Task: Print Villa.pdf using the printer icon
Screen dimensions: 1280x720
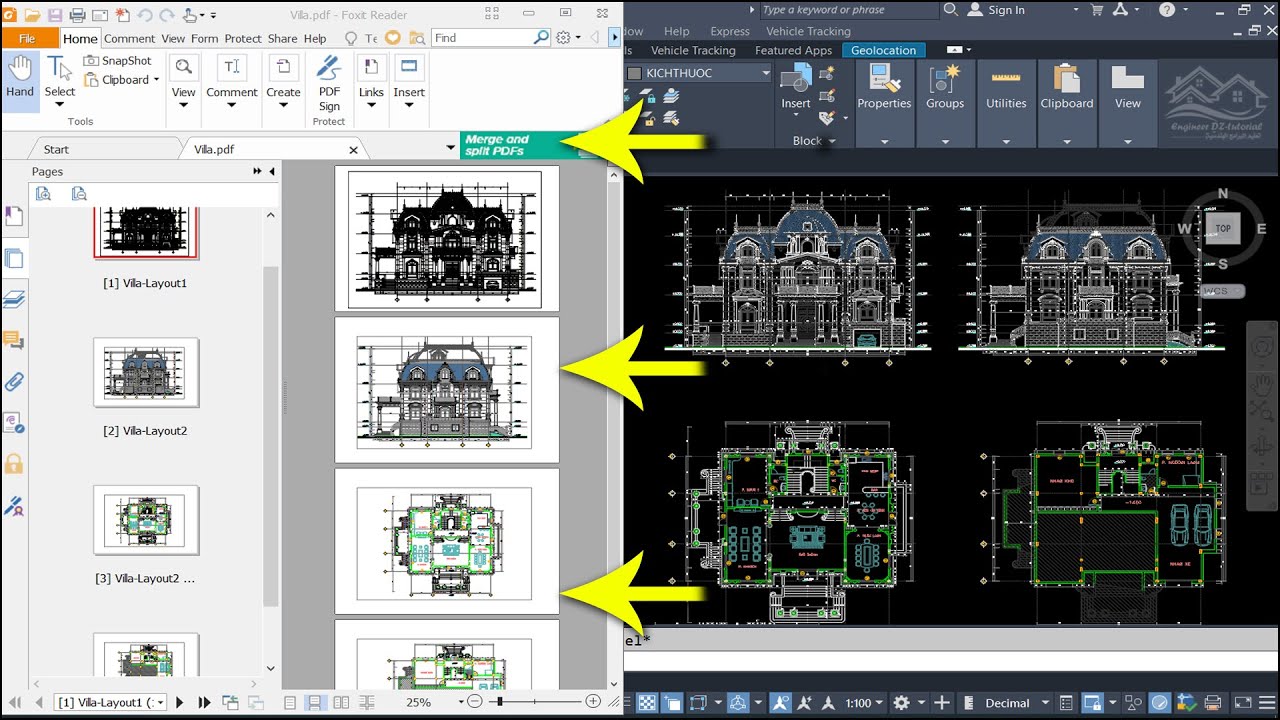Action: click(77, 15)
